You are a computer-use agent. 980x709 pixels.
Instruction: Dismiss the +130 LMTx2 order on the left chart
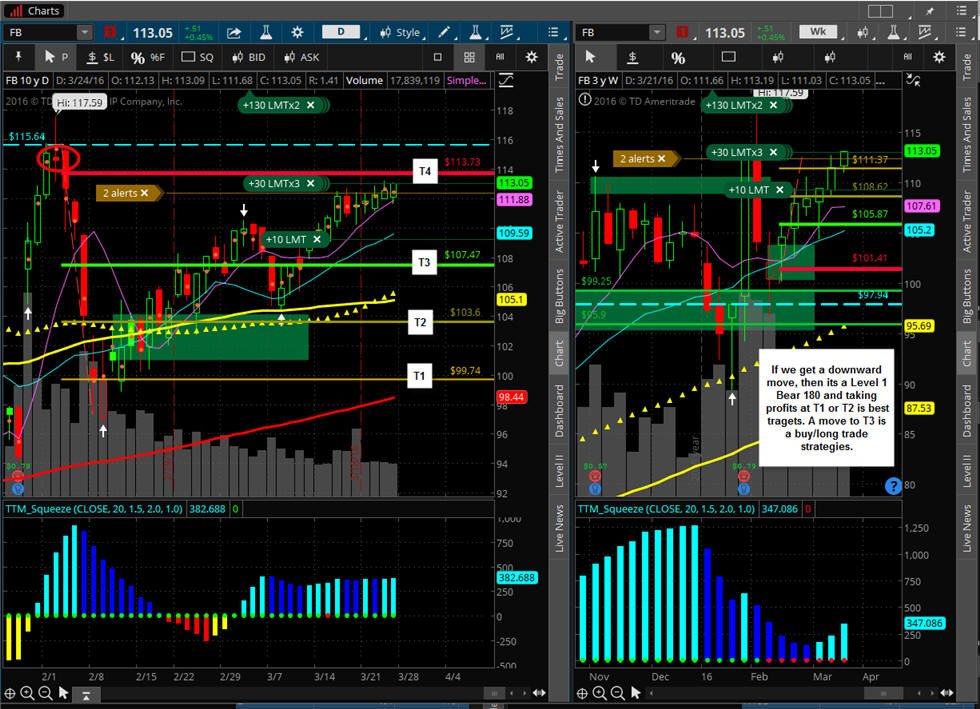pos(311,105)
